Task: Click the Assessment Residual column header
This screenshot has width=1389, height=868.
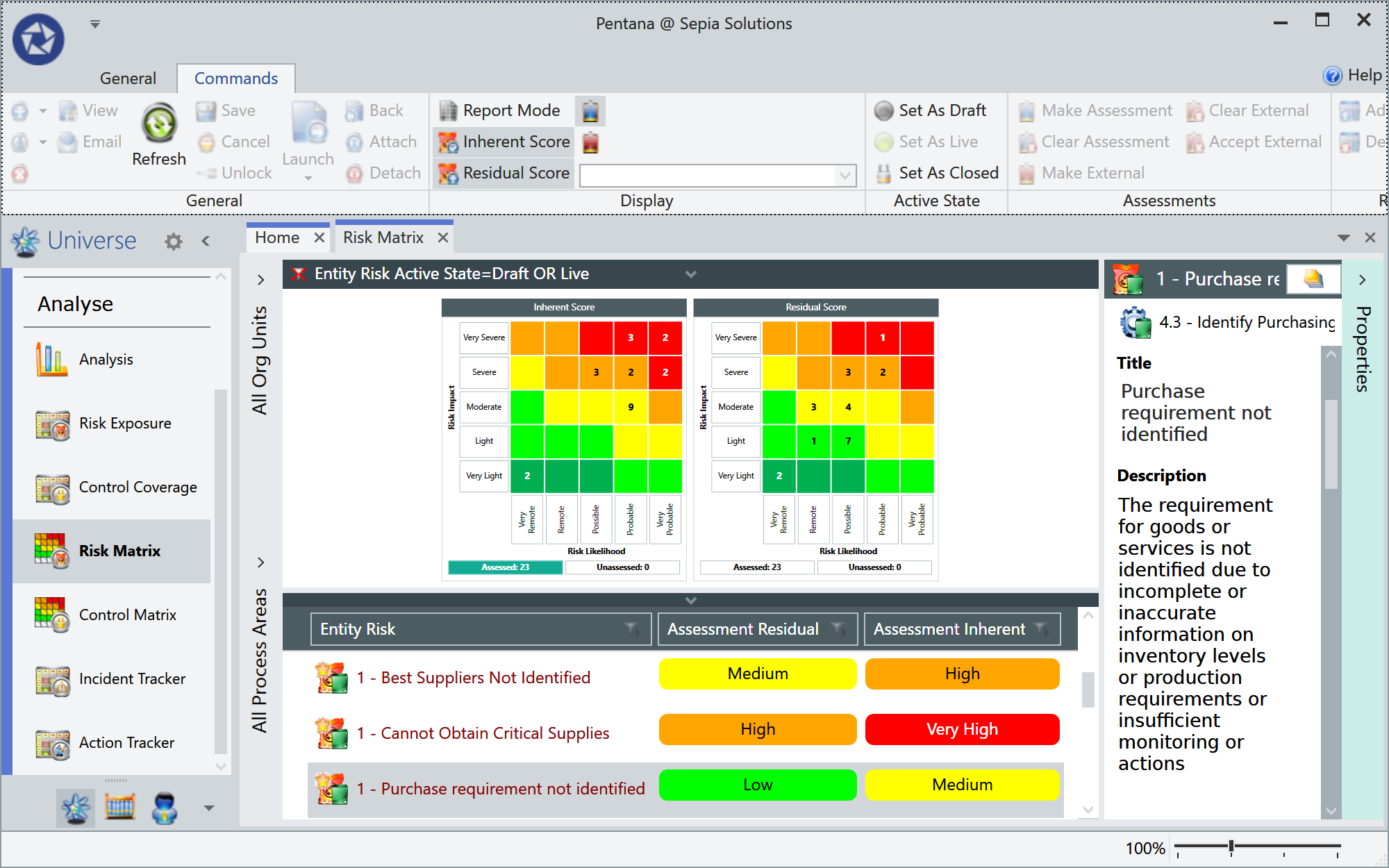Action: [x=742, y=628]
